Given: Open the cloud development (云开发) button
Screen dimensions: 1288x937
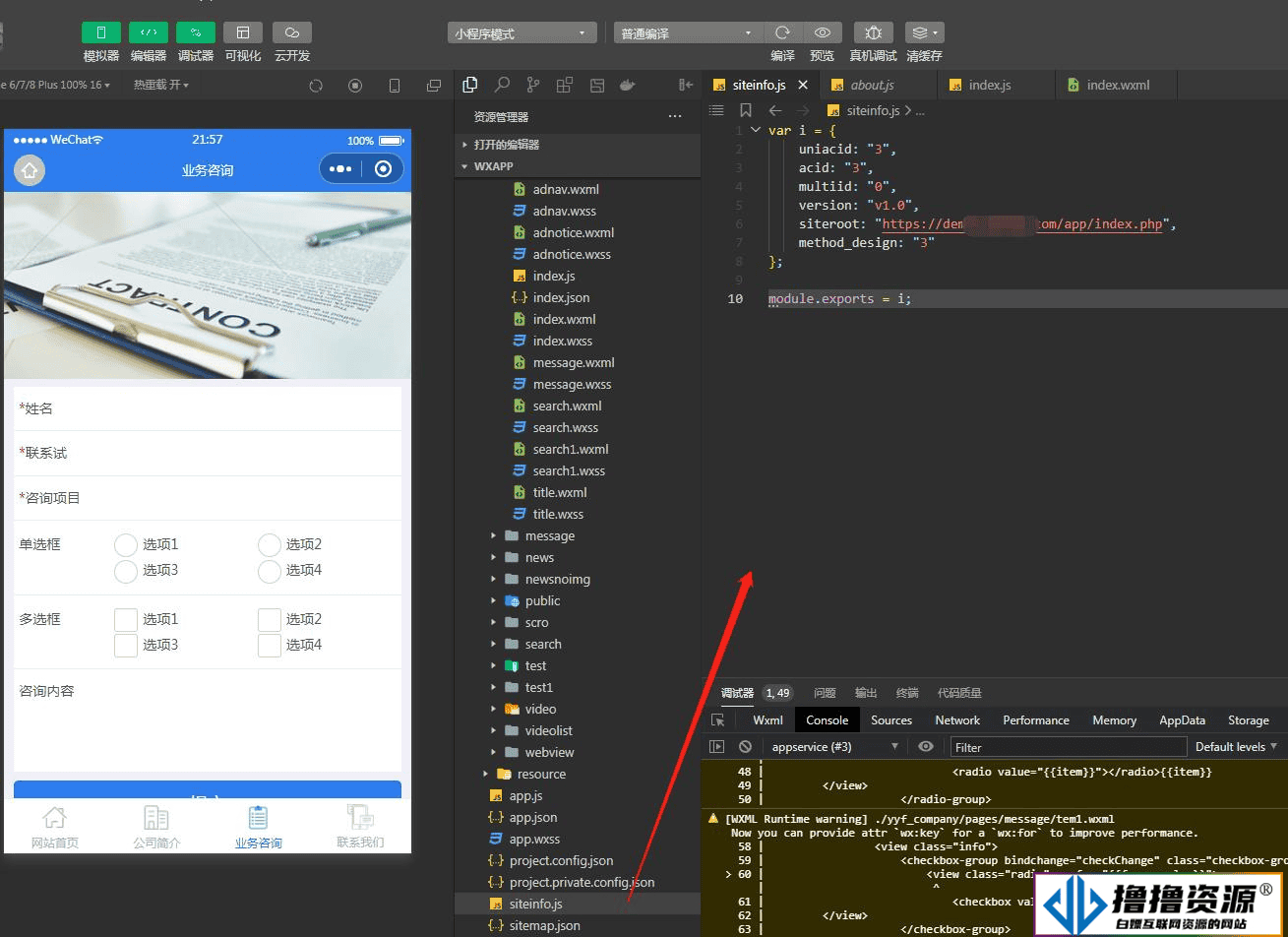Looking at the screenshot, I should click(x=292, y=33).
